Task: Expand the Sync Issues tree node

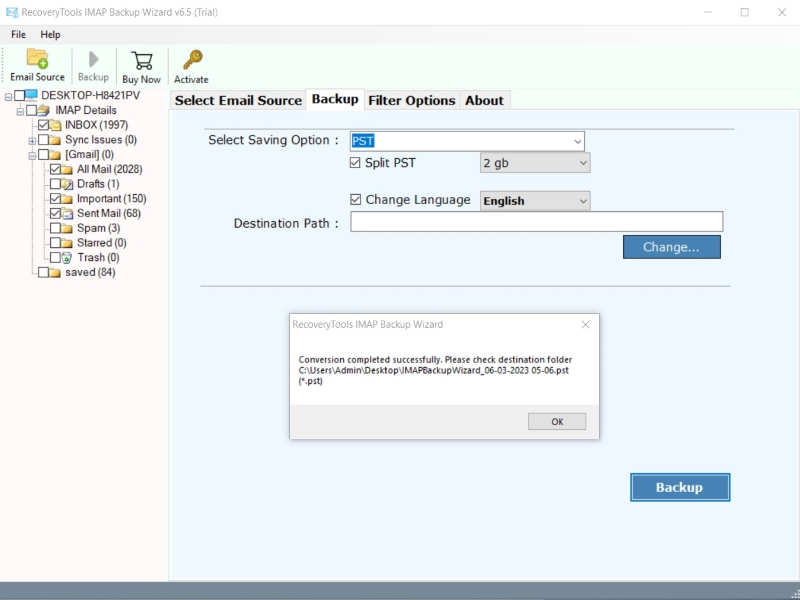Action: coord(32,141)
